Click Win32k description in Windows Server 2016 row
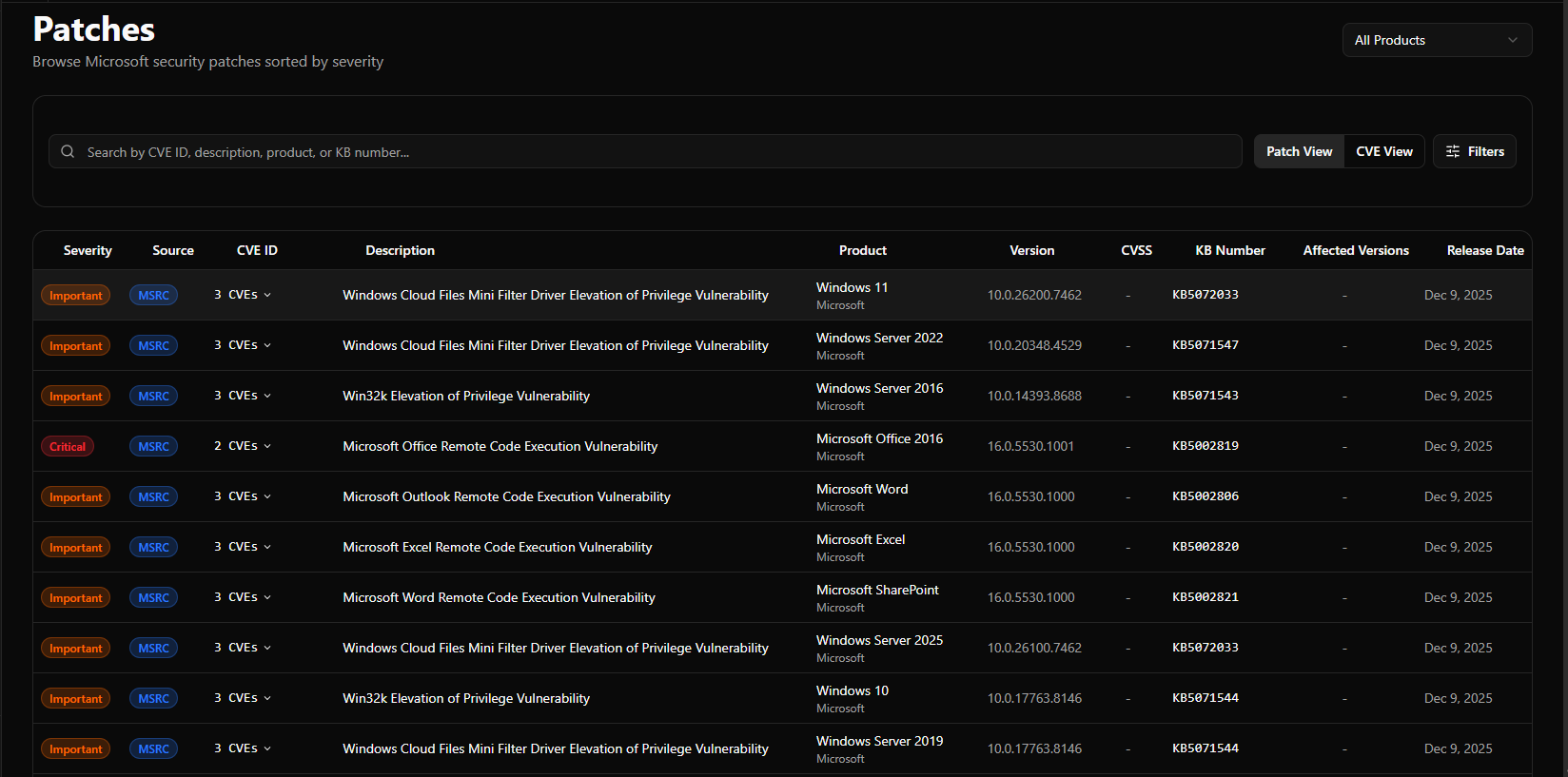This screenshot has width=1568, height=777. click(466, 396)
